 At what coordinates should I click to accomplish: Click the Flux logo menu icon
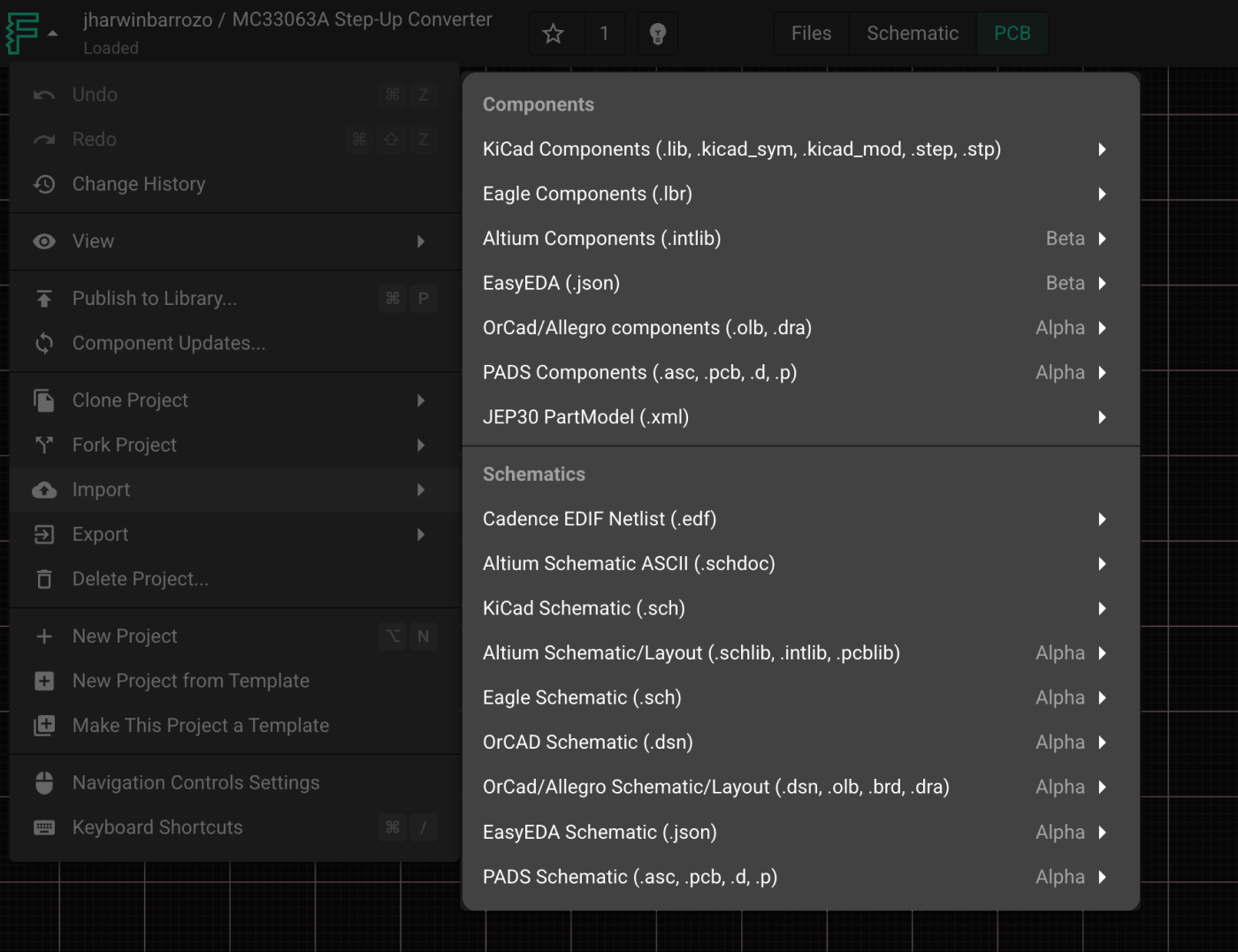coord(22,33)
